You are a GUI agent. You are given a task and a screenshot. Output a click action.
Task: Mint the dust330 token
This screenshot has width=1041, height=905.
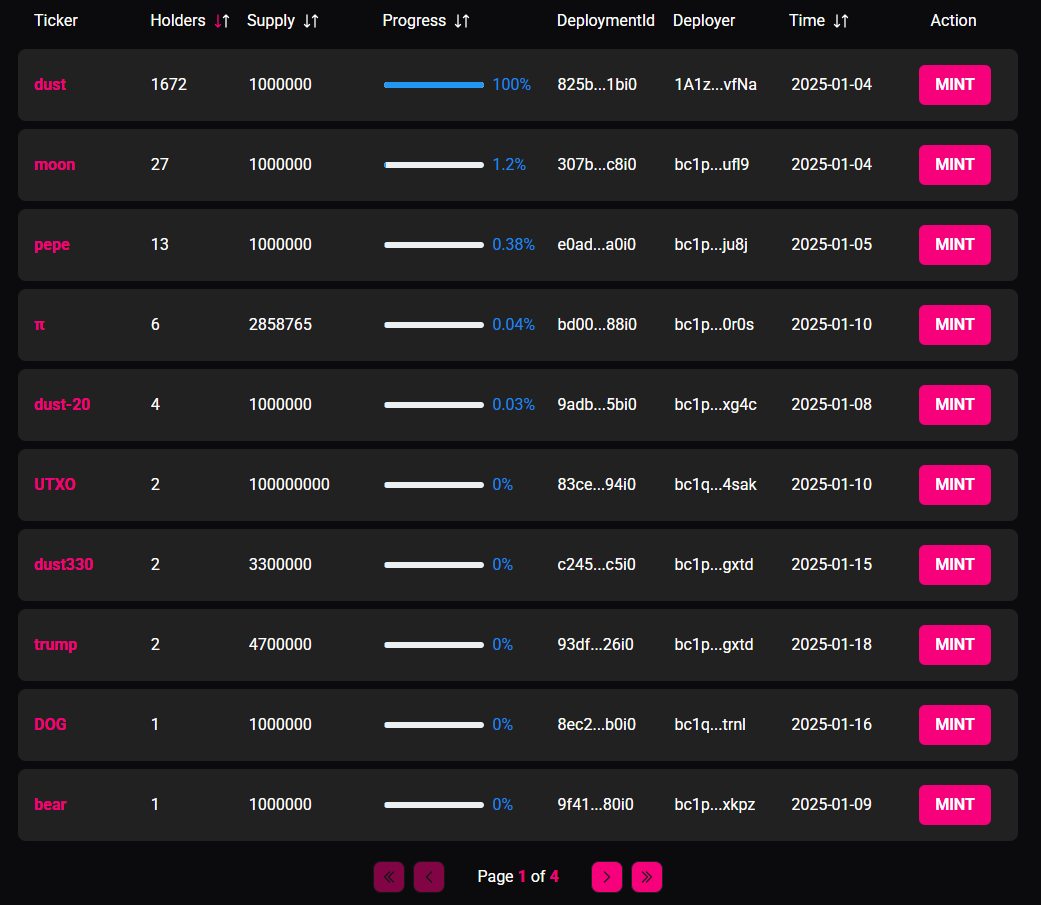955,565
